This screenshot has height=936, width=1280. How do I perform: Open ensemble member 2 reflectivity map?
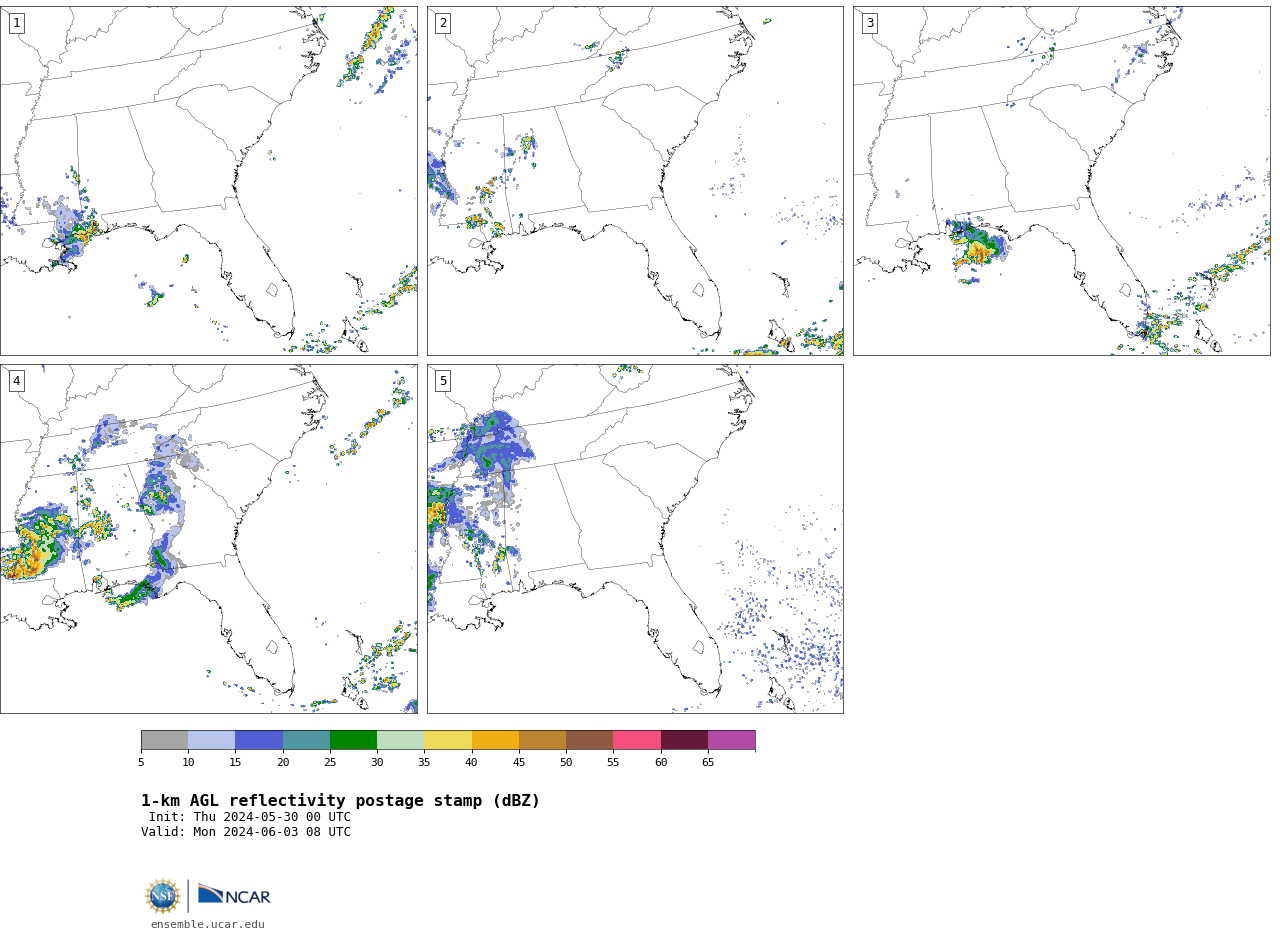(x=635, y=181)
